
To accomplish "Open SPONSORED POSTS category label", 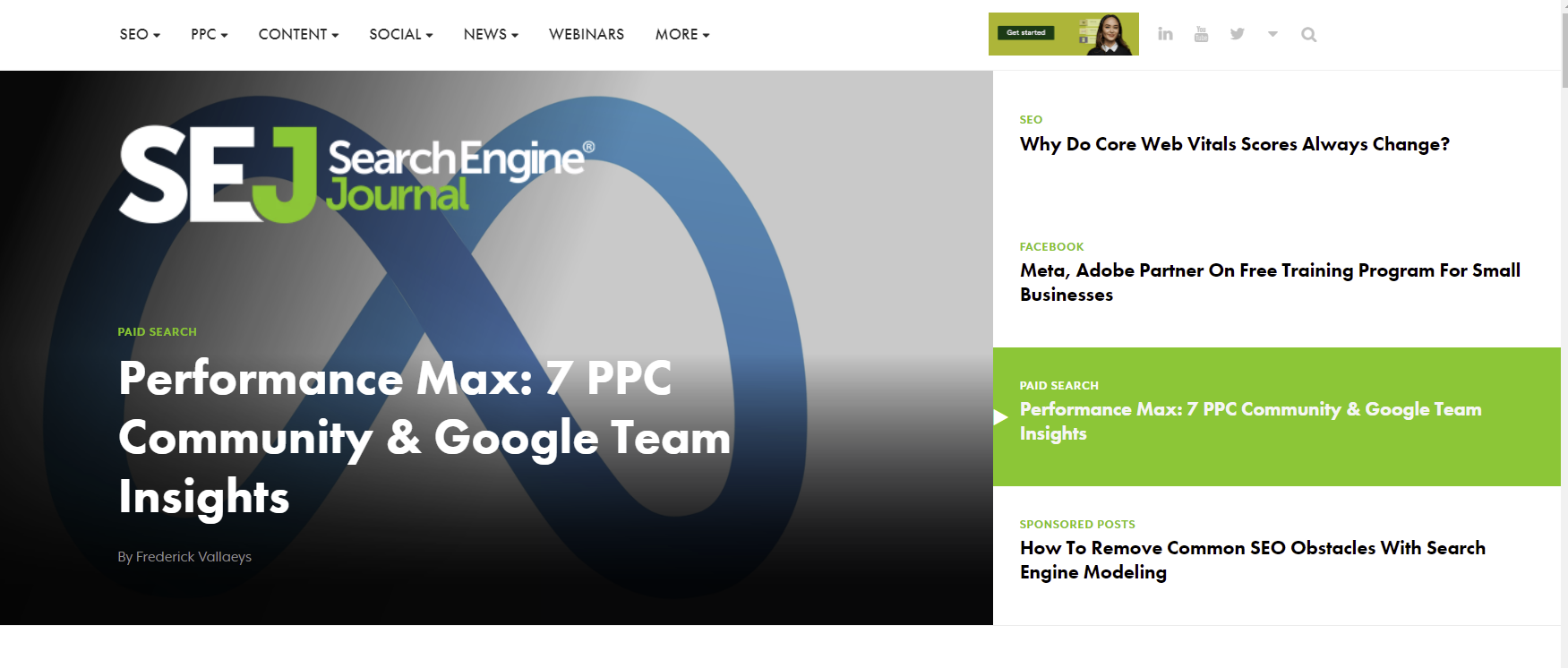I will pyautogui.click(x=1077, y=524).
